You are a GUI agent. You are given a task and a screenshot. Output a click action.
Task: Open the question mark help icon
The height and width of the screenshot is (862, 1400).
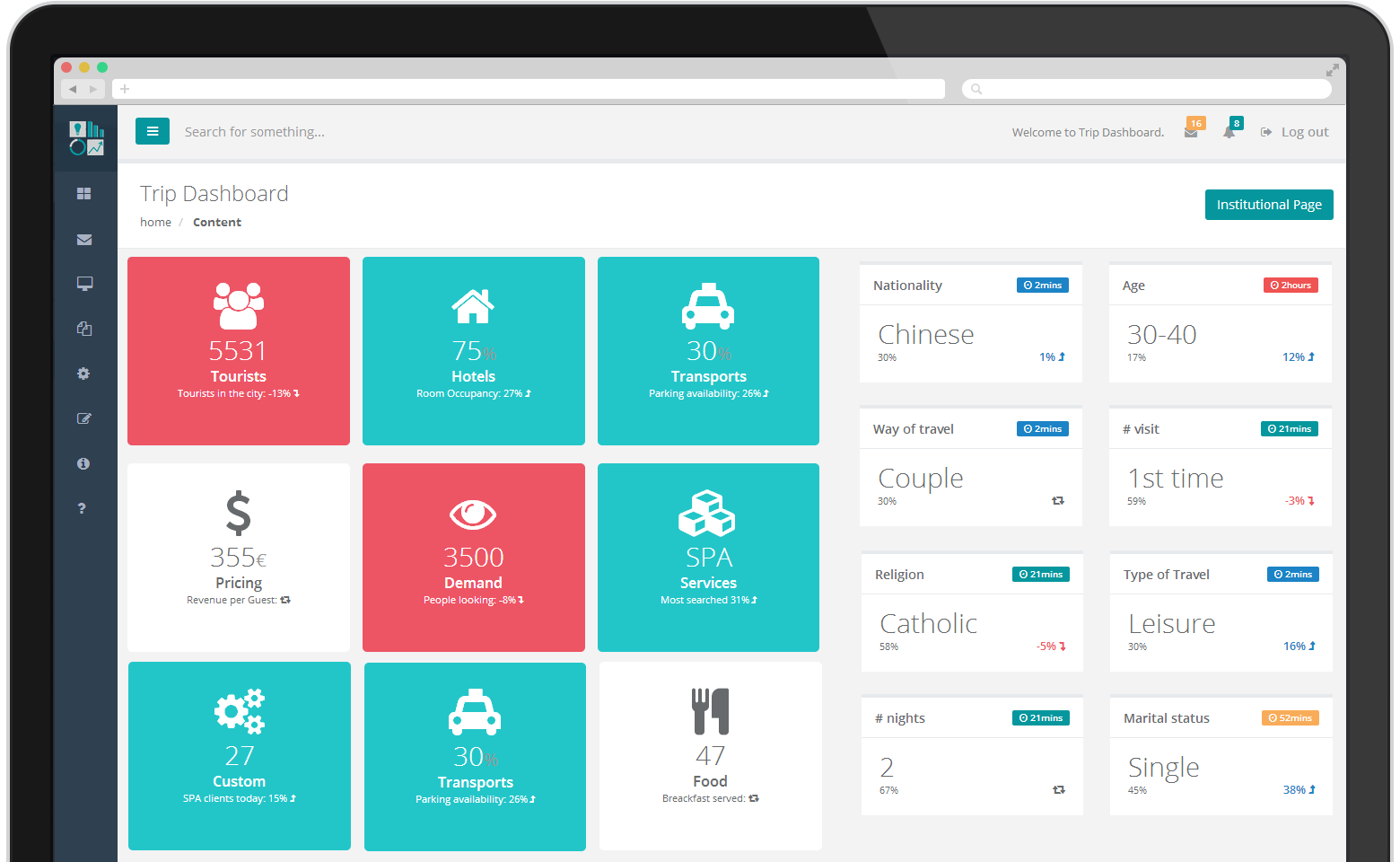coord(82,508)
